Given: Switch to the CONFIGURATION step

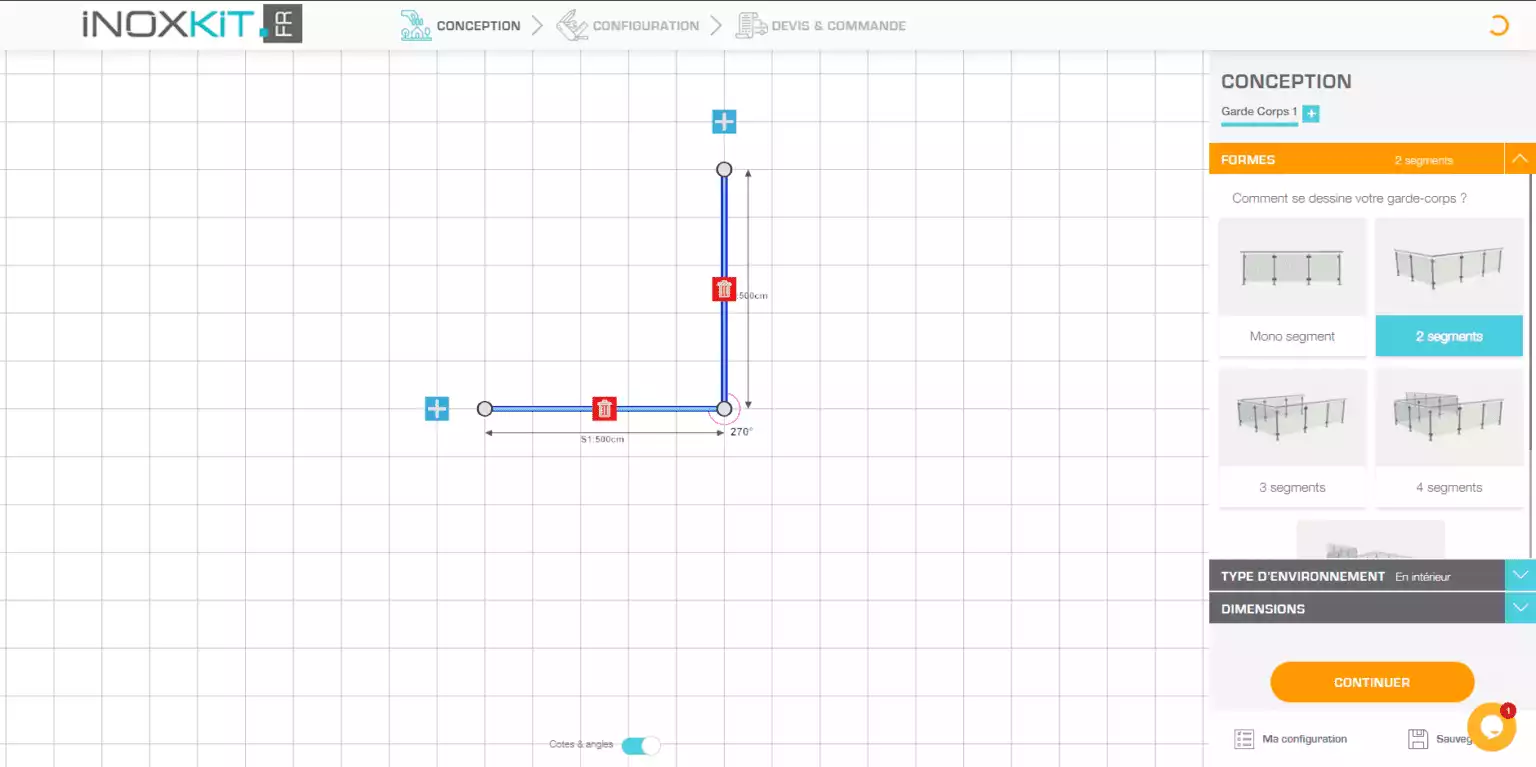Looking at the screenshot, I should coord(628,25).
